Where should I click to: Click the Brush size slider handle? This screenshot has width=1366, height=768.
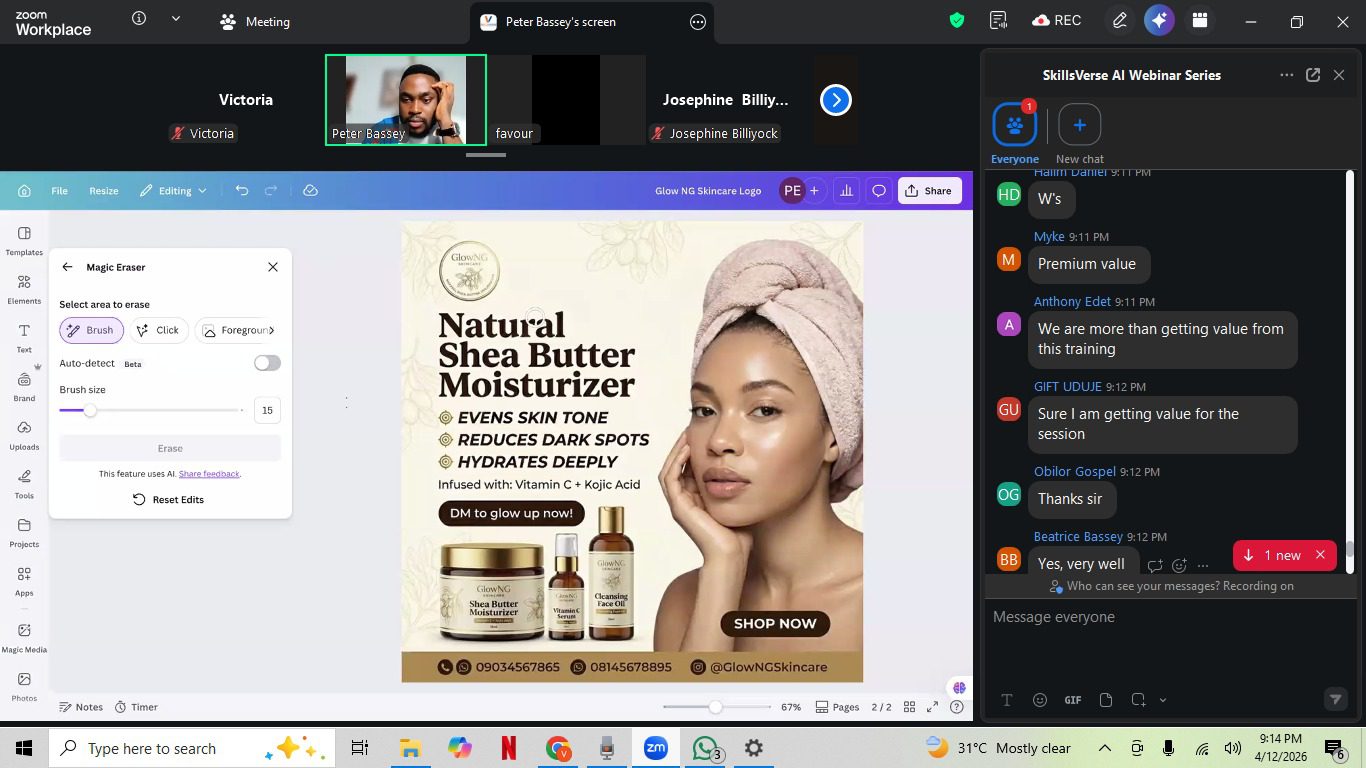click(90, 410)
